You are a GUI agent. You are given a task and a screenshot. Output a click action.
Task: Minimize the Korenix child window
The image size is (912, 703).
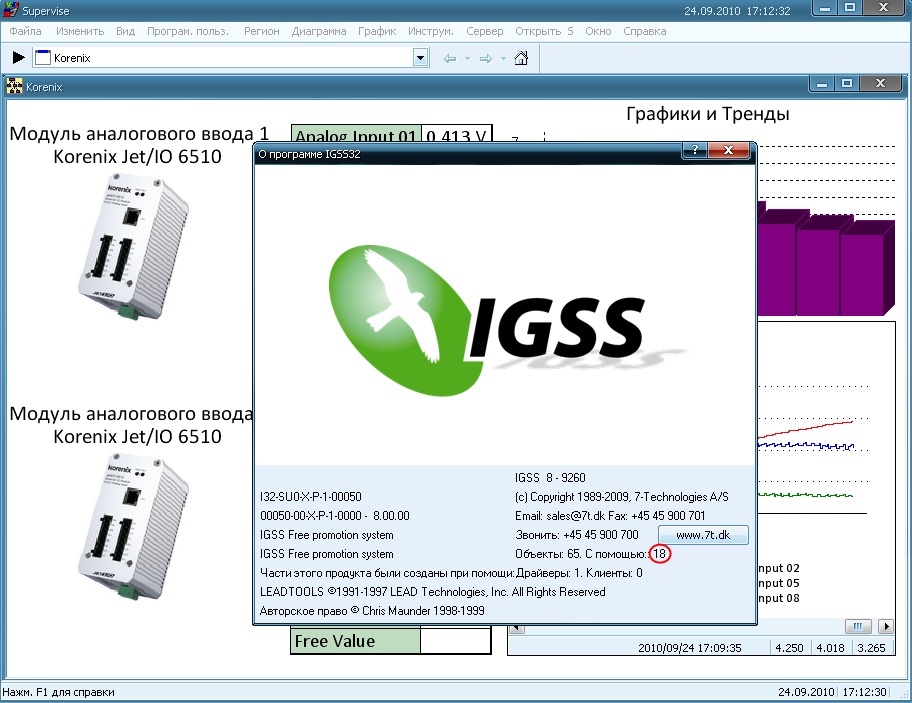tap(822, 84)
